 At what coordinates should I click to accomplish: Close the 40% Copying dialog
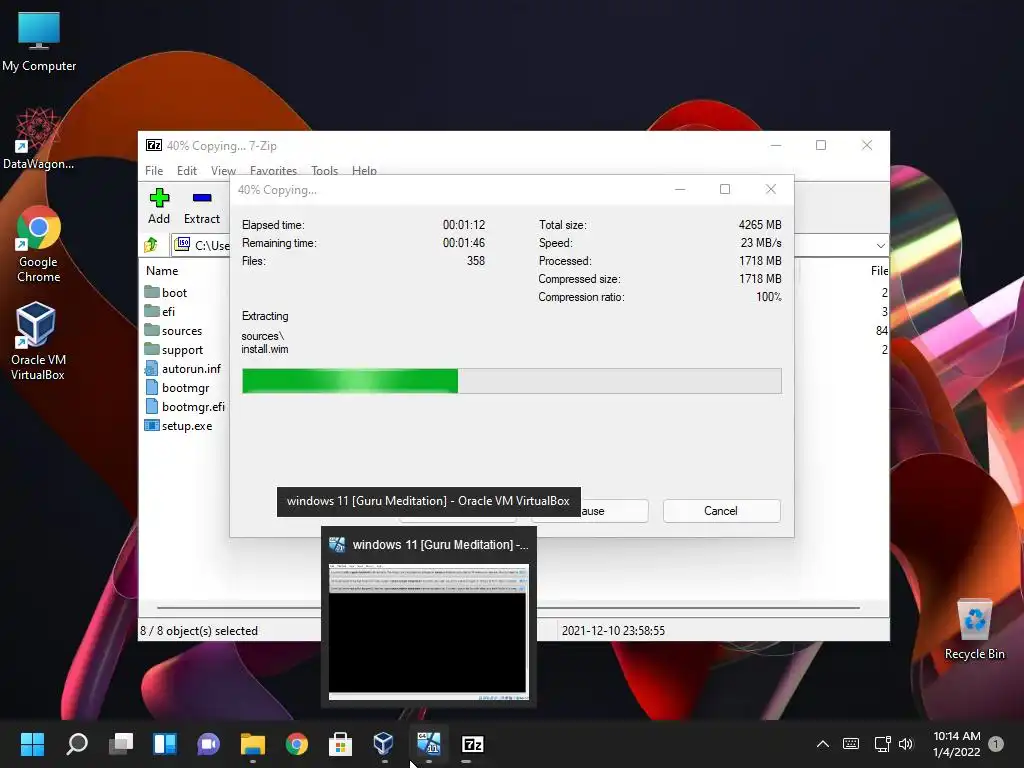point(771,189)
